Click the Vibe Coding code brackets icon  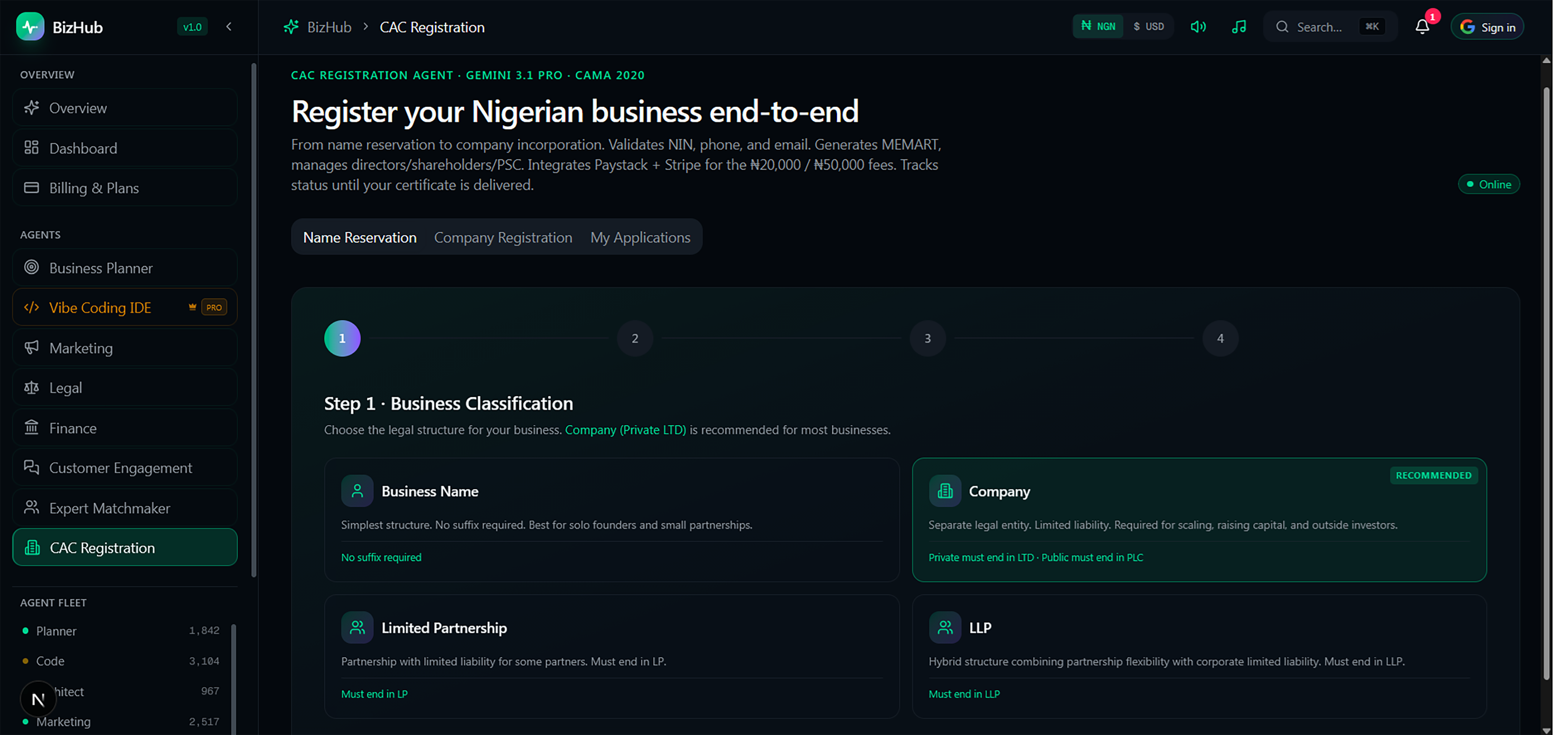pyautogui.click(x=32, y=307)
